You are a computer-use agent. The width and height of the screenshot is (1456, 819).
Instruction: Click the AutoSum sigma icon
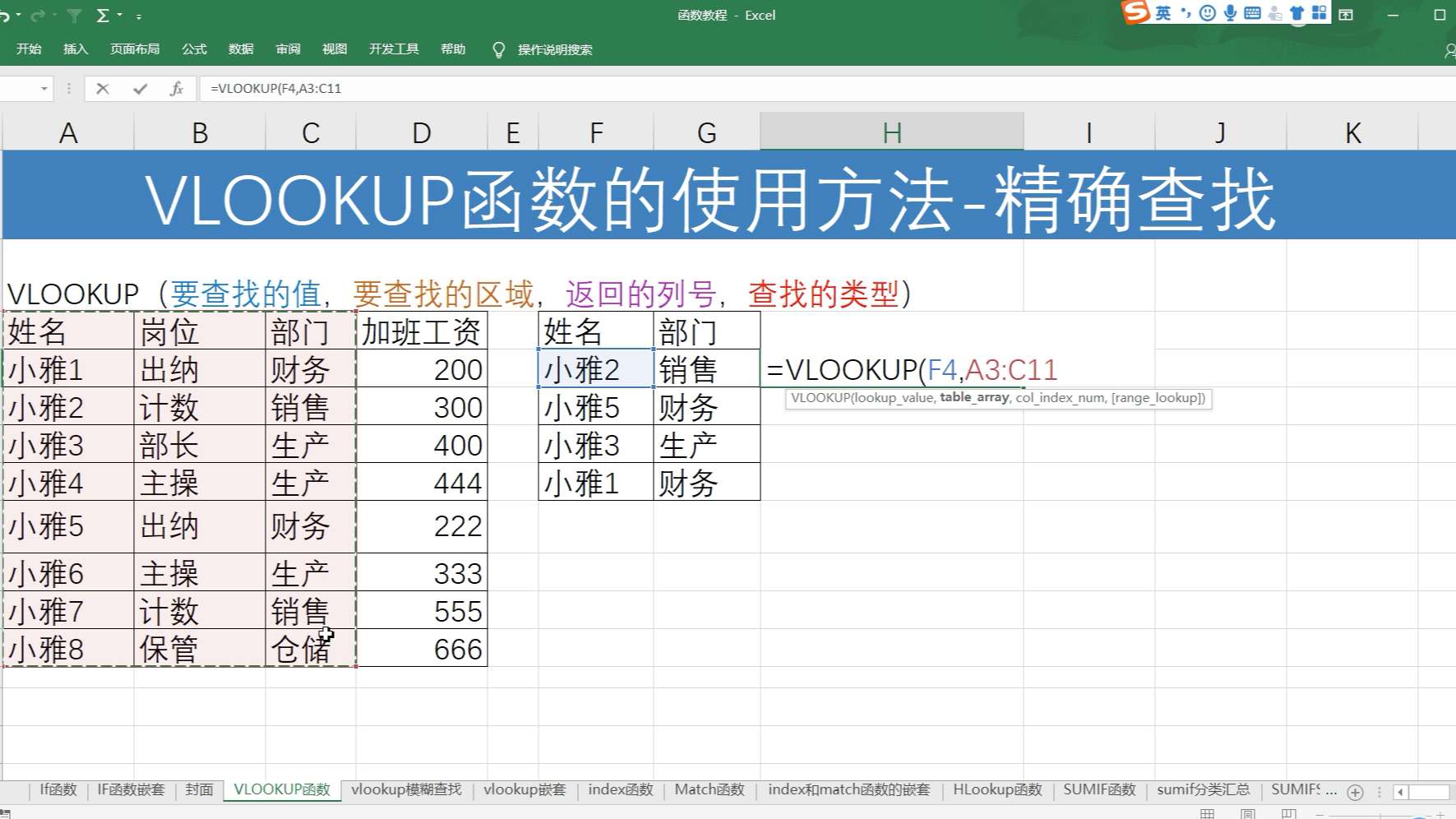[x=103, y=16]
